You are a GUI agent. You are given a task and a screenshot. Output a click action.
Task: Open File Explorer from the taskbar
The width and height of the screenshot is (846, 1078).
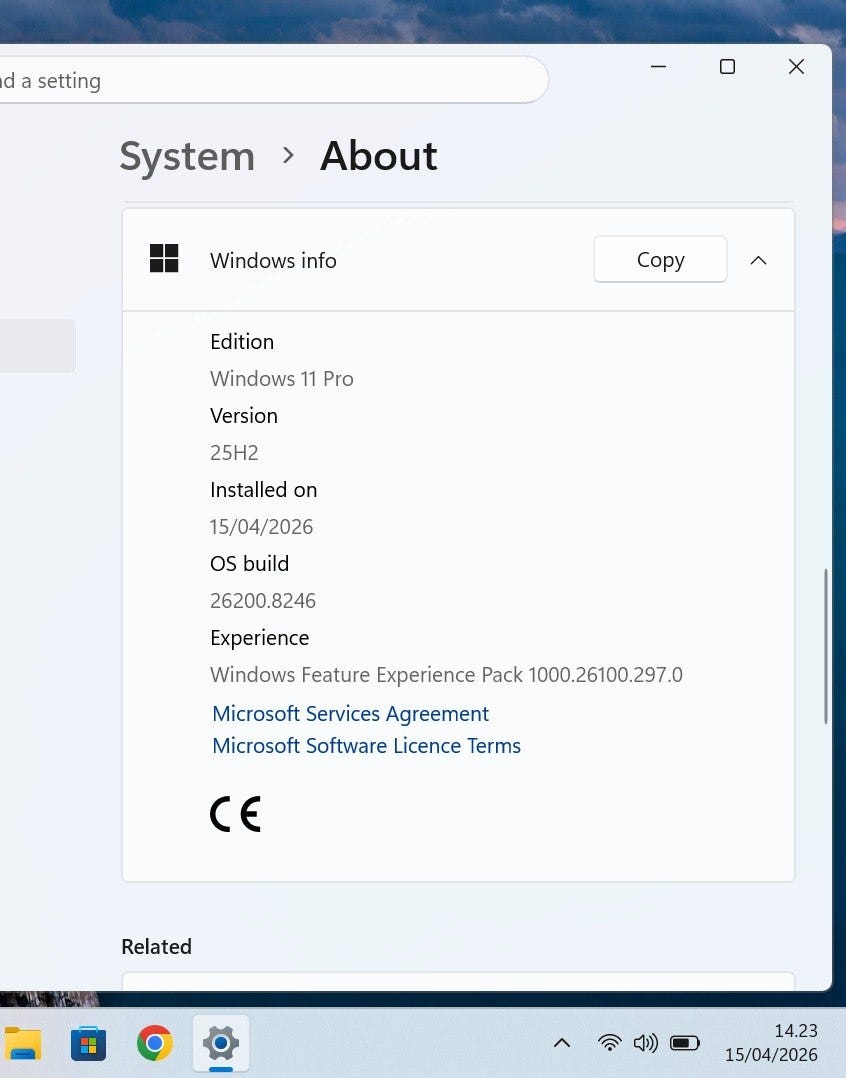[x=22, y=1044]
